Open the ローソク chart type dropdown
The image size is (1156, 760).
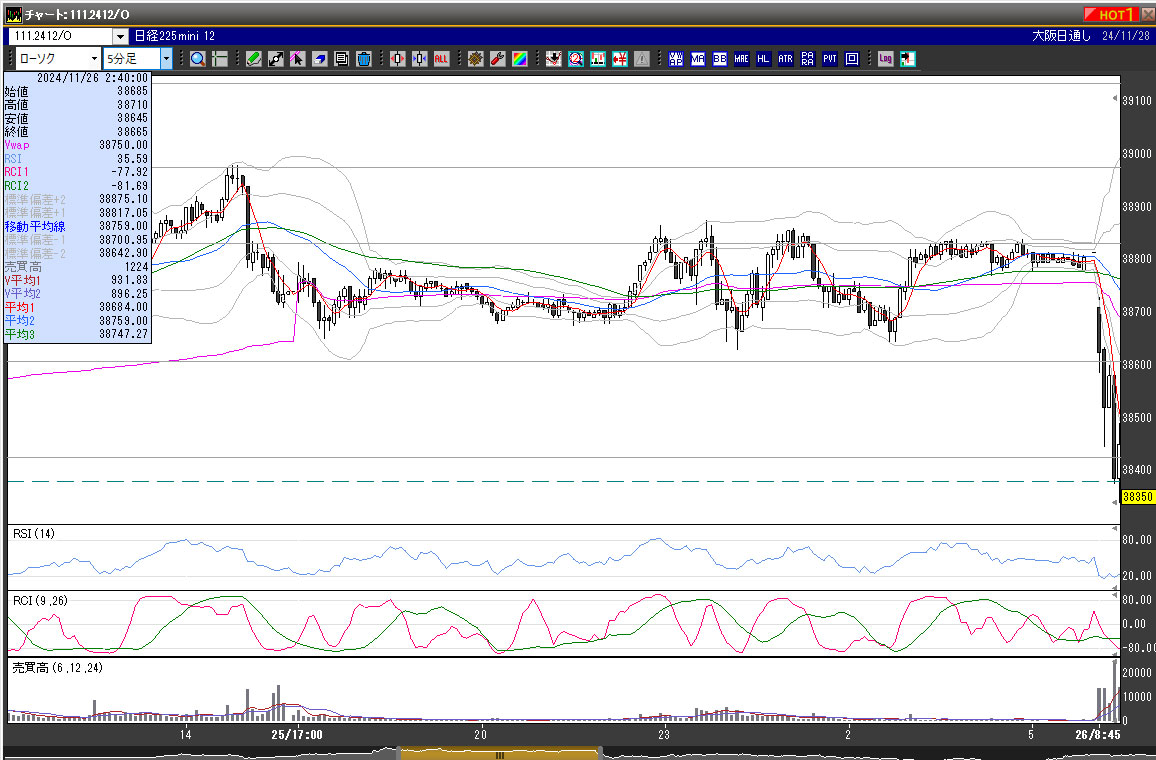58,59
